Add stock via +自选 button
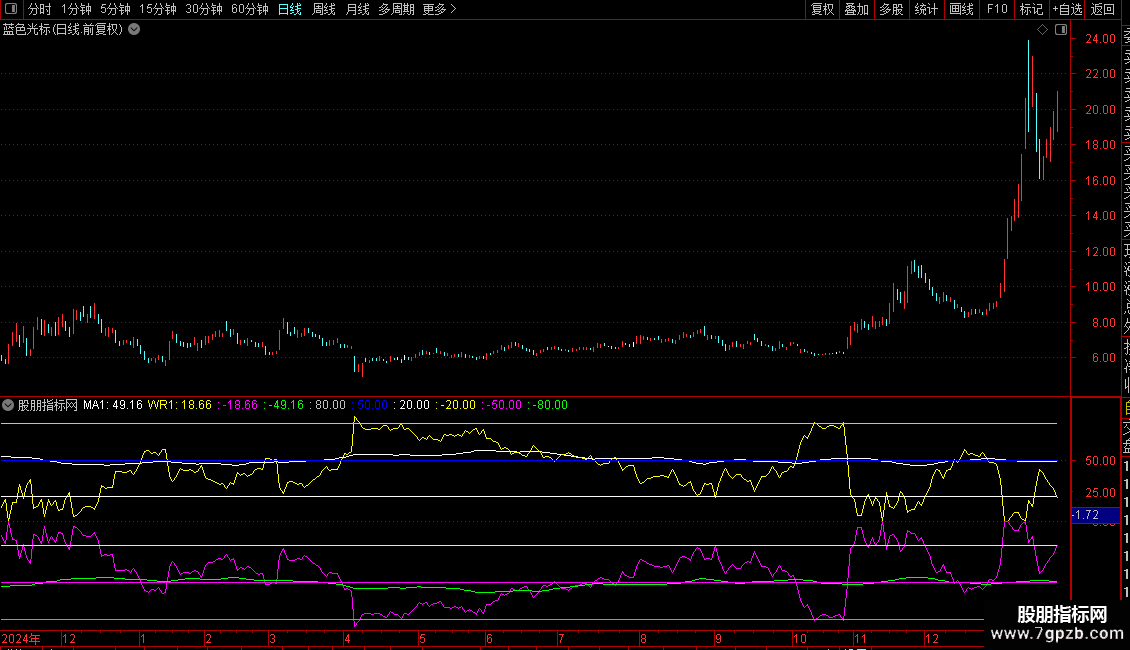The height and width of the screenshot is (650, 1130). (x=1066, y=9)
